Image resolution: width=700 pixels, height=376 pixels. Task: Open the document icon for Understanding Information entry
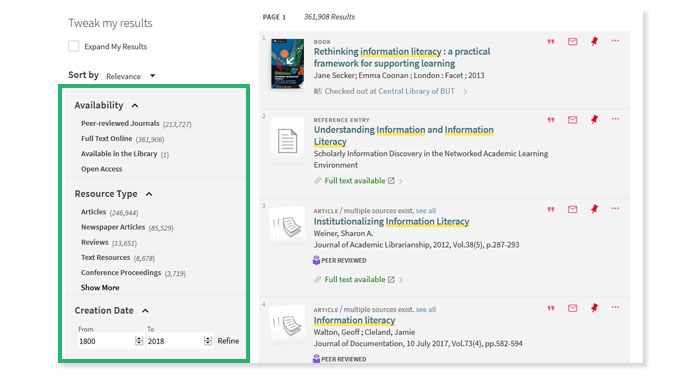(x=288, y=141)
